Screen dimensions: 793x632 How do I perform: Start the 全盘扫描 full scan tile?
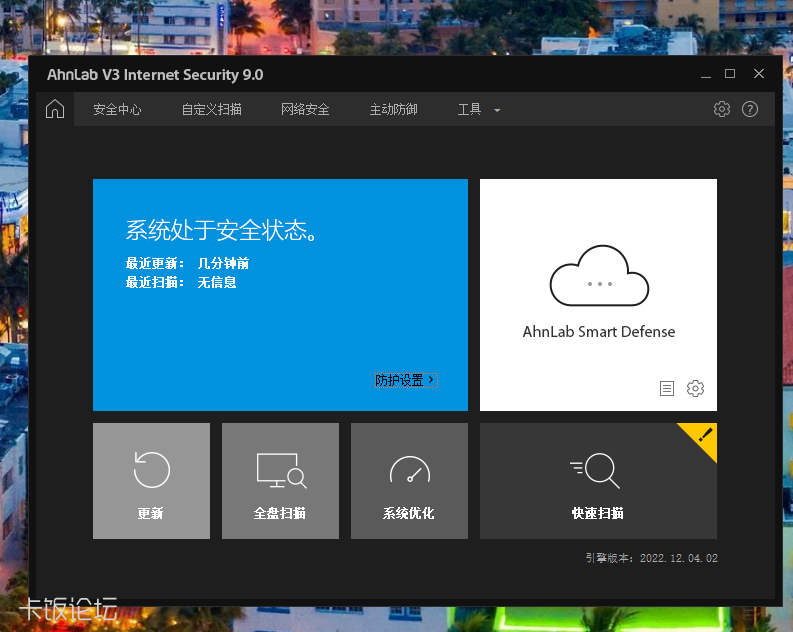pos(280,481)
